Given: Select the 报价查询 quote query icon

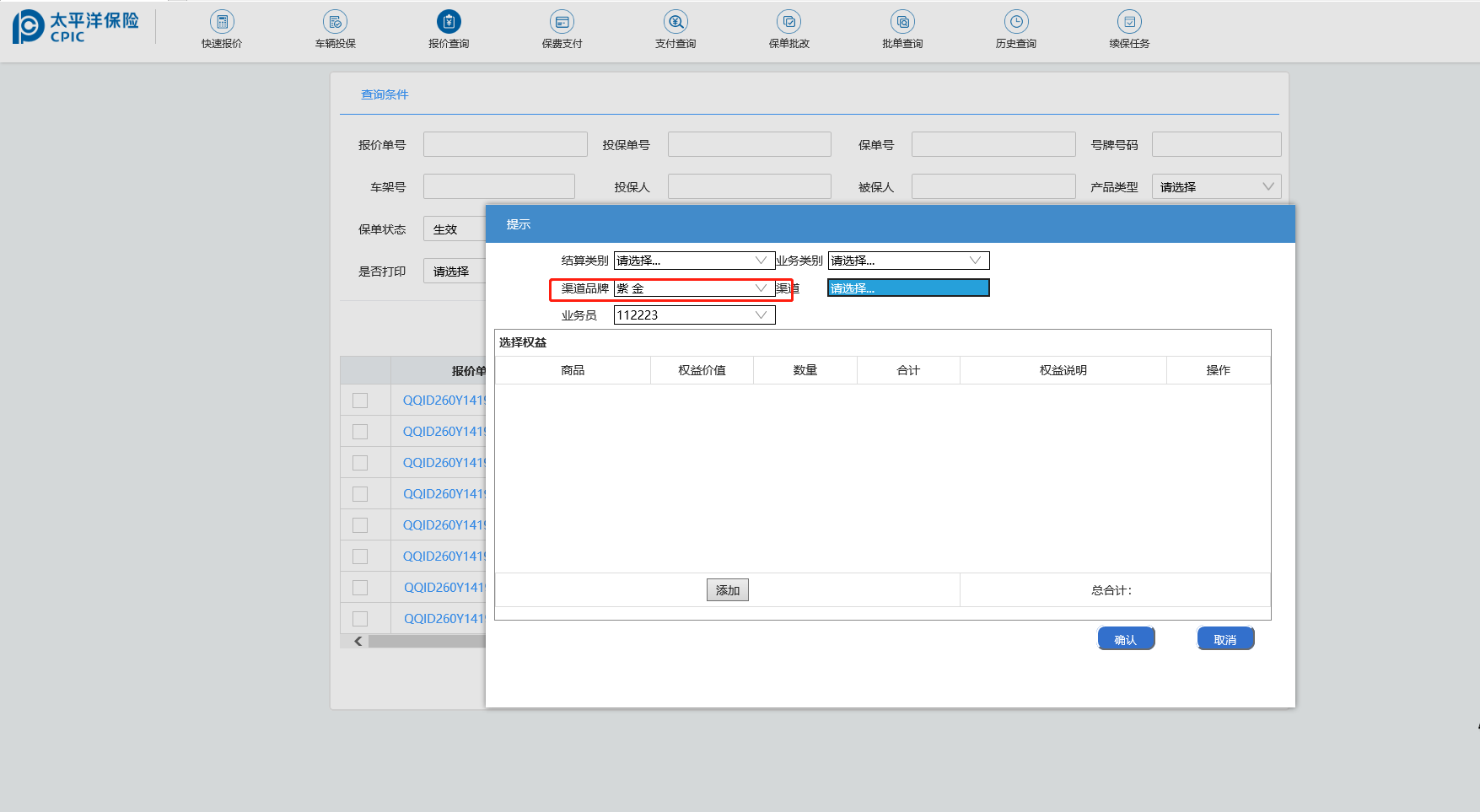Looking at the screenshot, I should (449, 23).
